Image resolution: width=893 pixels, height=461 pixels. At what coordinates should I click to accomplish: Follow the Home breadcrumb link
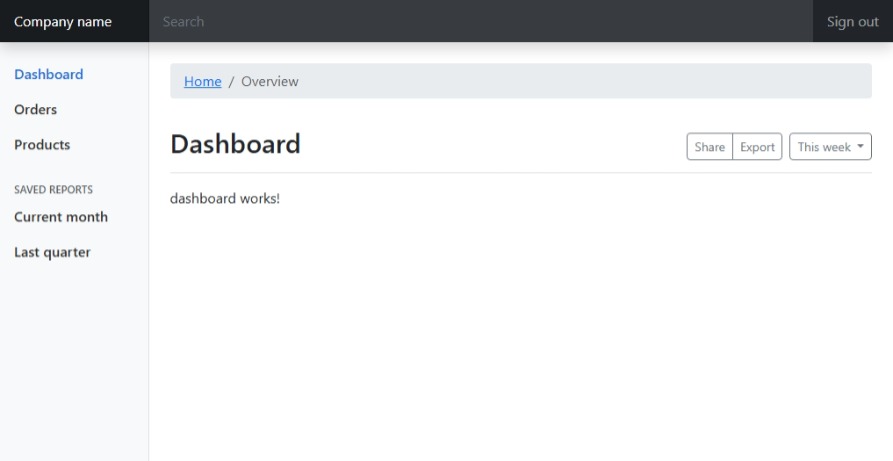point(203,82)
